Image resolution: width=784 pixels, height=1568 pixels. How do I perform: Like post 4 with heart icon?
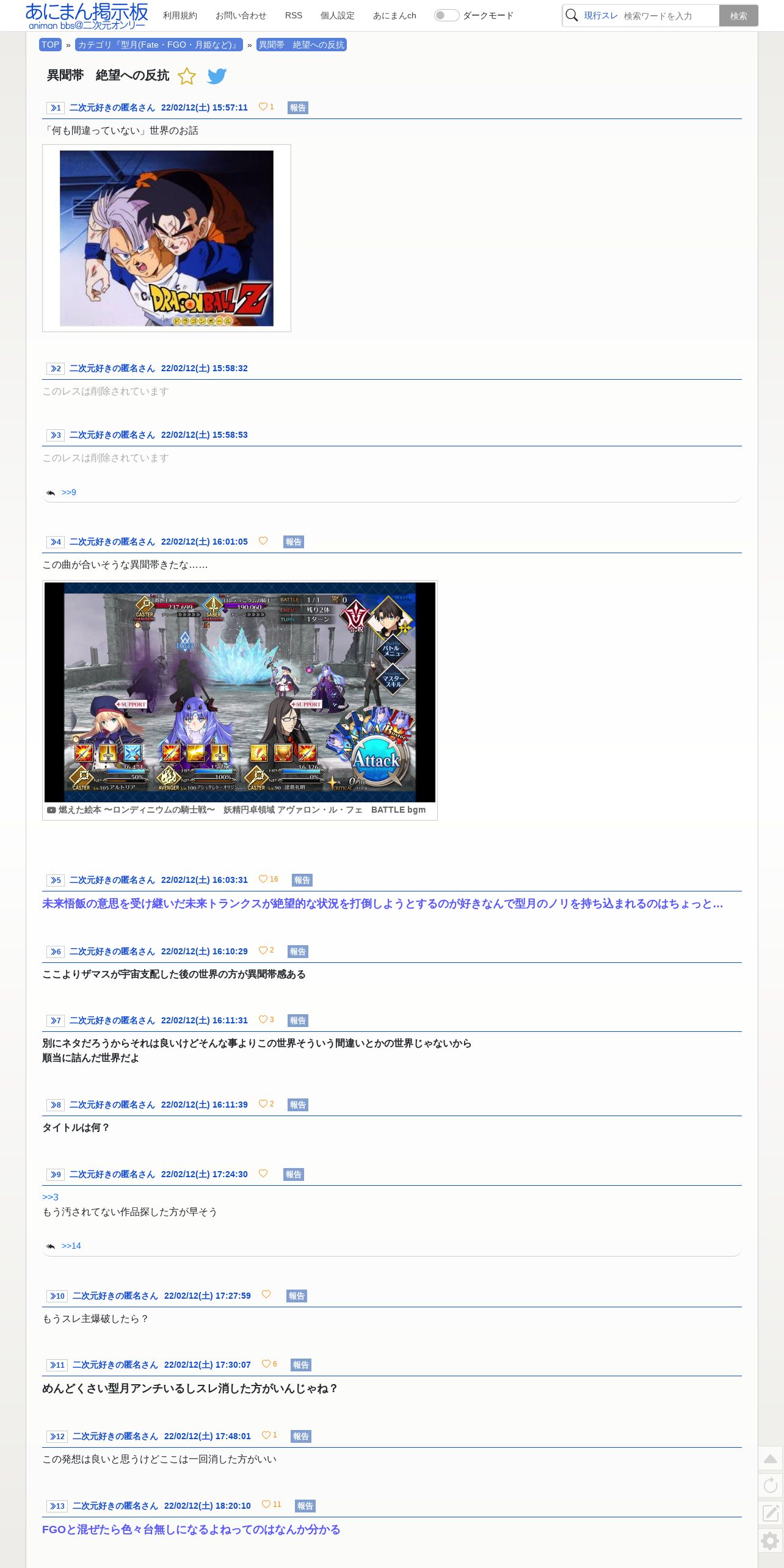263,541
